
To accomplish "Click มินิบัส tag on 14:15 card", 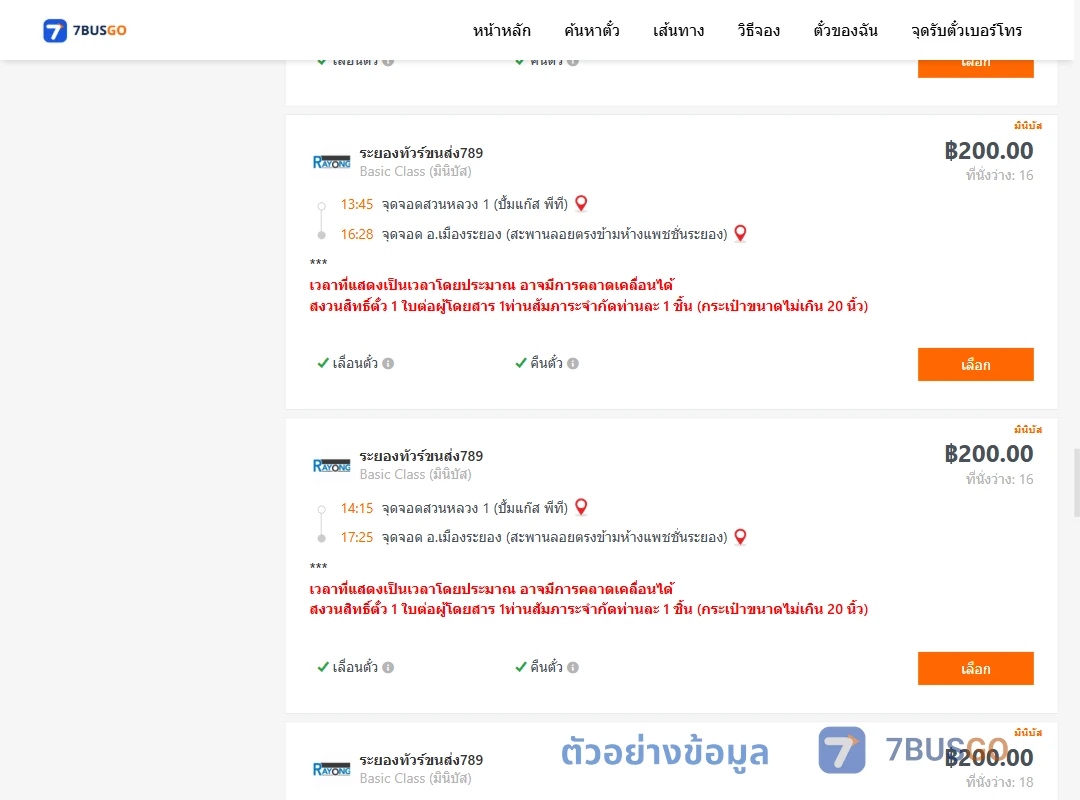I will [x=1028, y=429].
